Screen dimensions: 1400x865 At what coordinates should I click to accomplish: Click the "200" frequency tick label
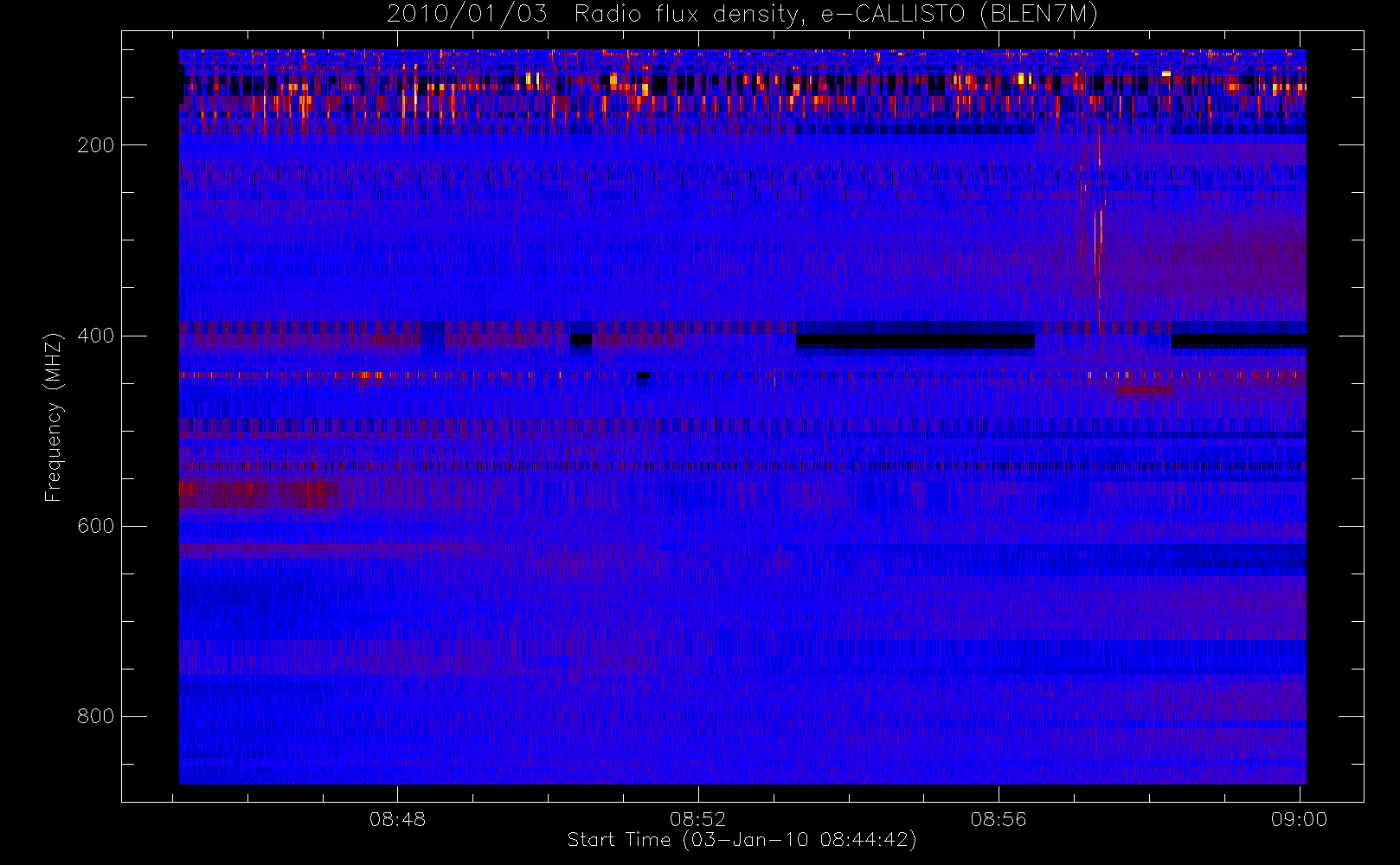(x=95, y=145)
